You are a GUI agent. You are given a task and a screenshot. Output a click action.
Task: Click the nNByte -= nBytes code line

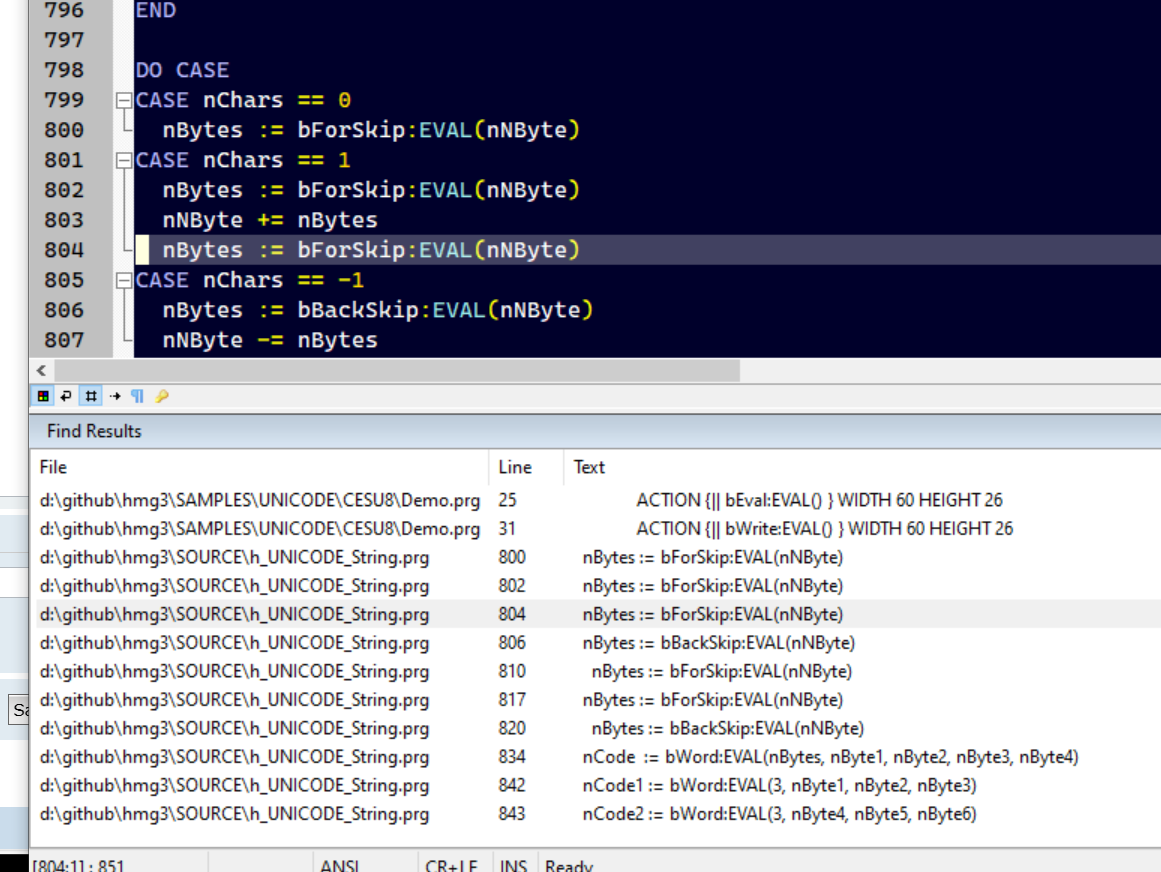[270, 340]
